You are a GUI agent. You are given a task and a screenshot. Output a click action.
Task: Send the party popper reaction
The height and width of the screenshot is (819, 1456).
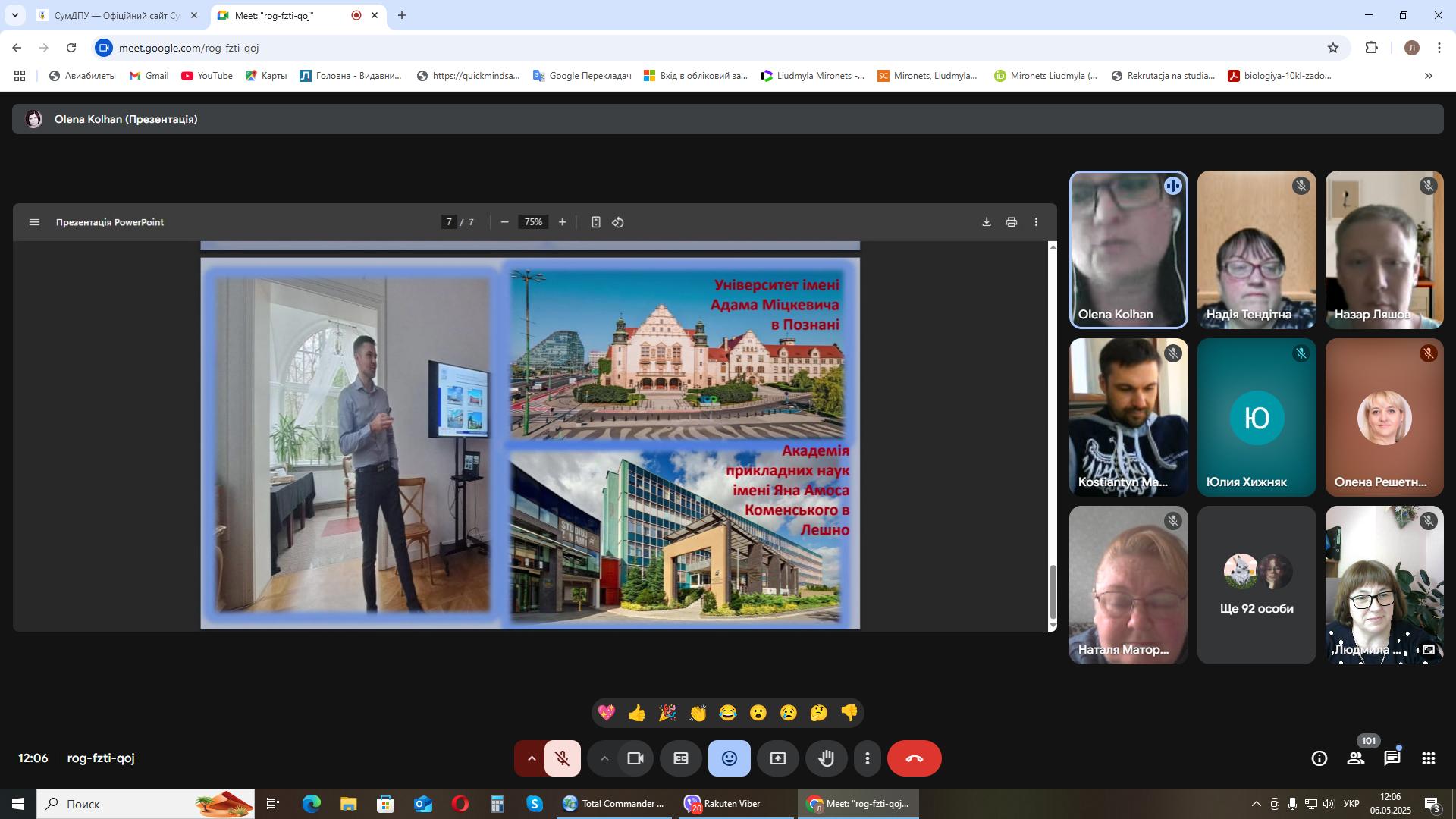667,713
